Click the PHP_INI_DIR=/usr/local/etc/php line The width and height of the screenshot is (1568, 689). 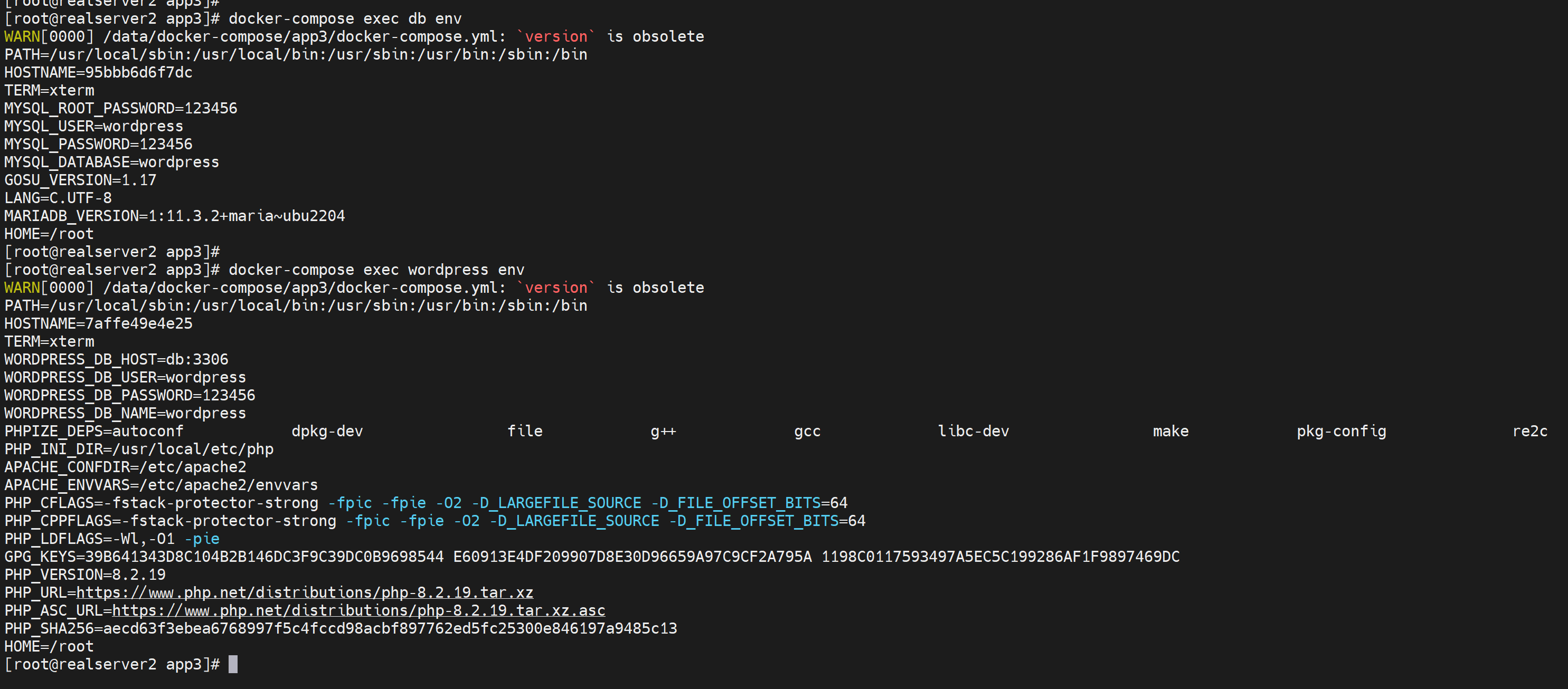click(x=139, y=449)
